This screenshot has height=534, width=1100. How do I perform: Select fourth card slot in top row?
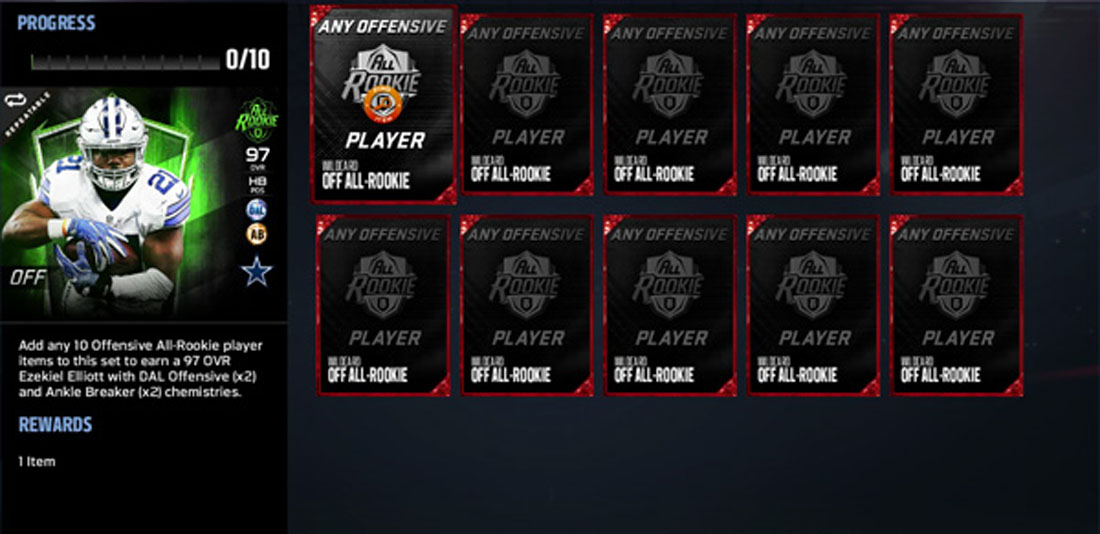(x=814, y=104)
